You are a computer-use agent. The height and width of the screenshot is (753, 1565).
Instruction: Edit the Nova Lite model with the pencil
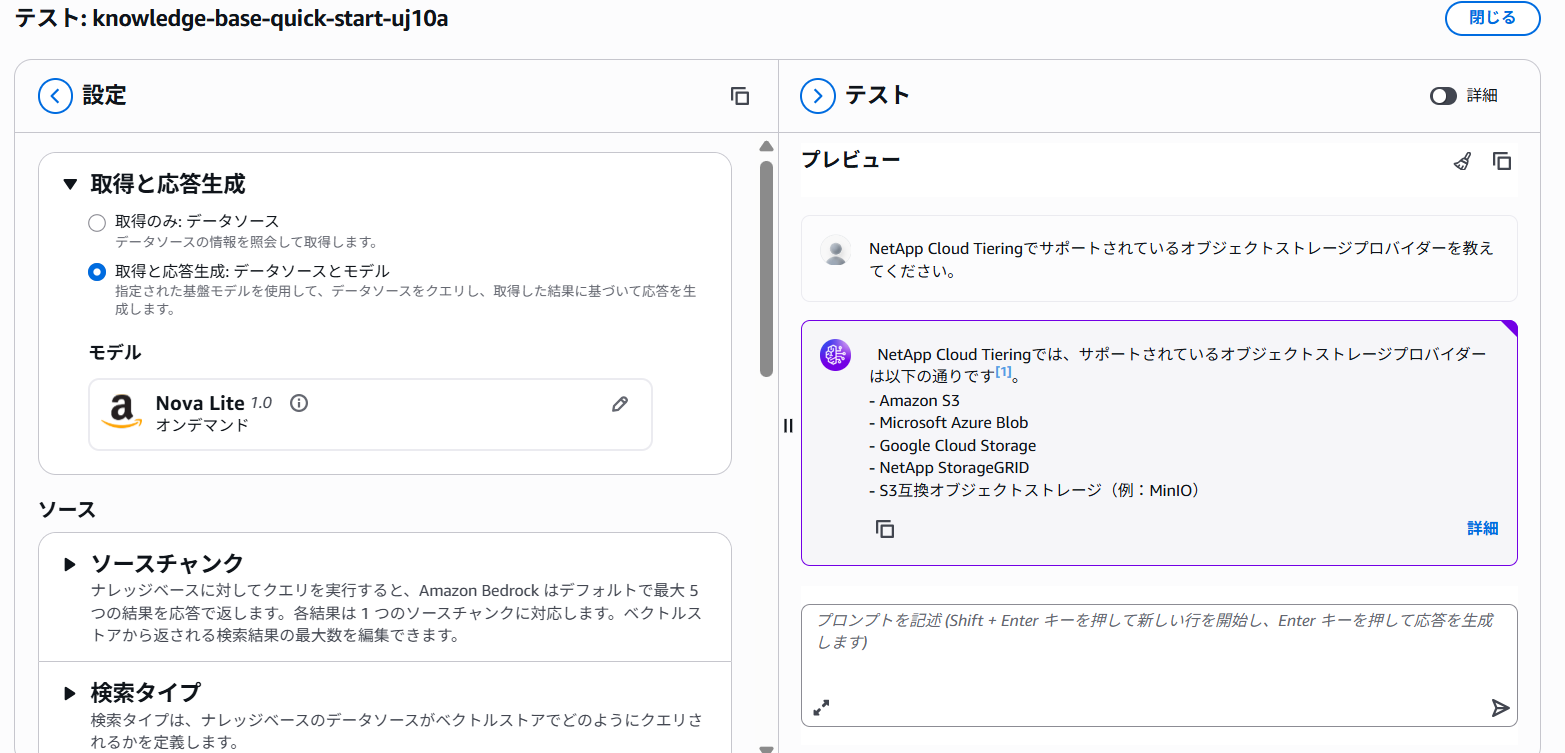click(620, 404)
